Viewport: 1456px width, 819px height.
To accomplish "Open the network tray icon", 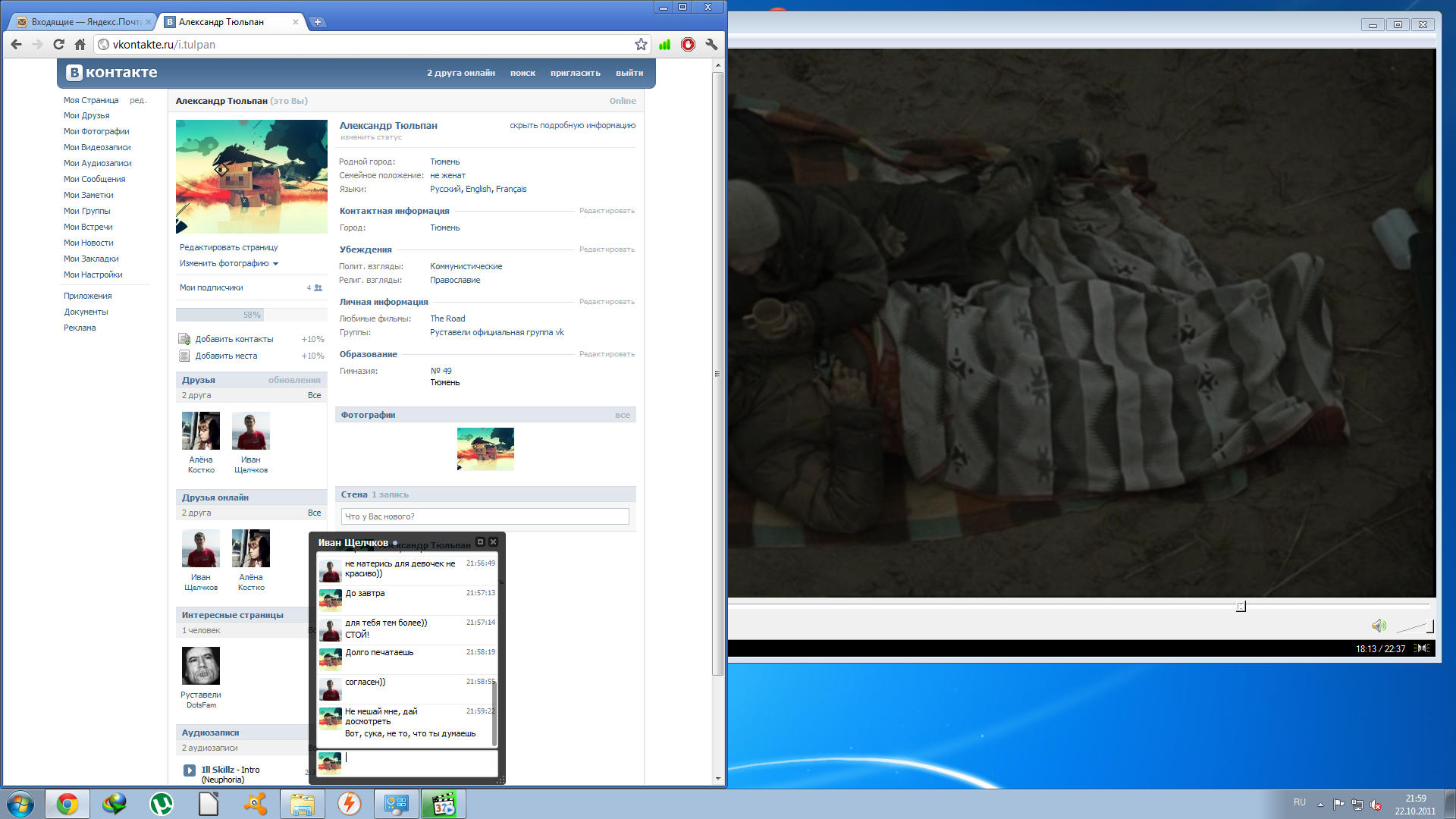I will click(1357, 805).
